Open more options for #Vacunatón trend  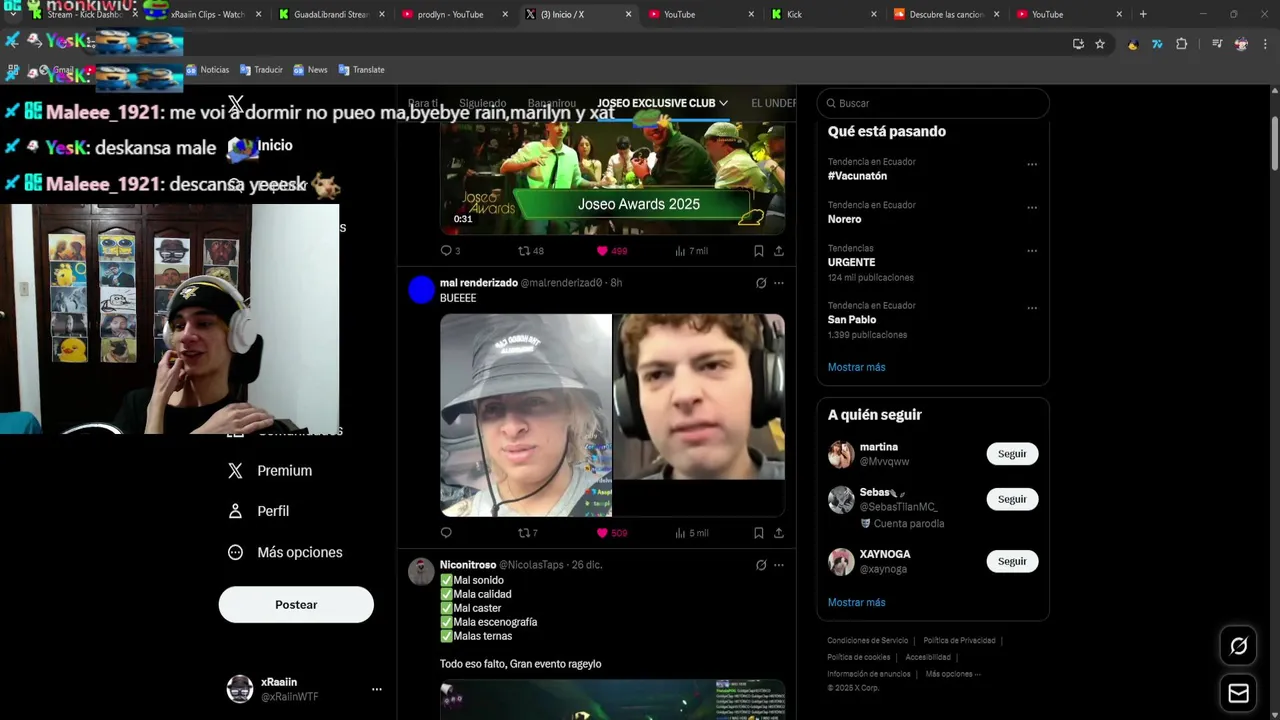pyautogui.click(x=1032, y=165)
